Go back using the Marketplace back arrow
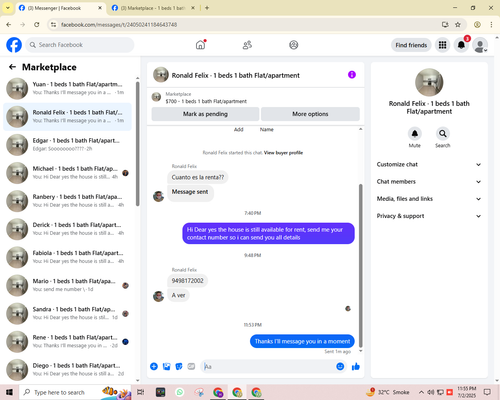The image size is (500, 400). tap(12, 67)
